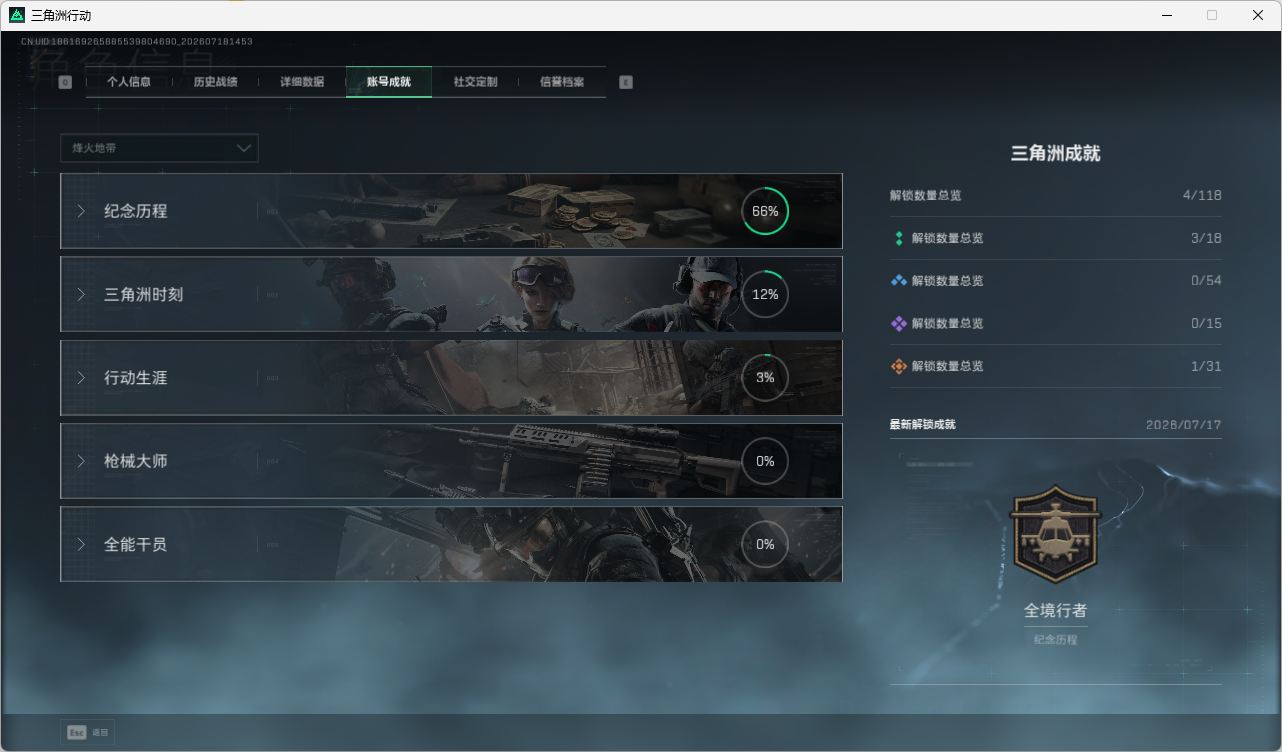The width and height of the screenshot is (1282, 752).
Task: Click the green diamond achievement tier icon
Action: 899,238
